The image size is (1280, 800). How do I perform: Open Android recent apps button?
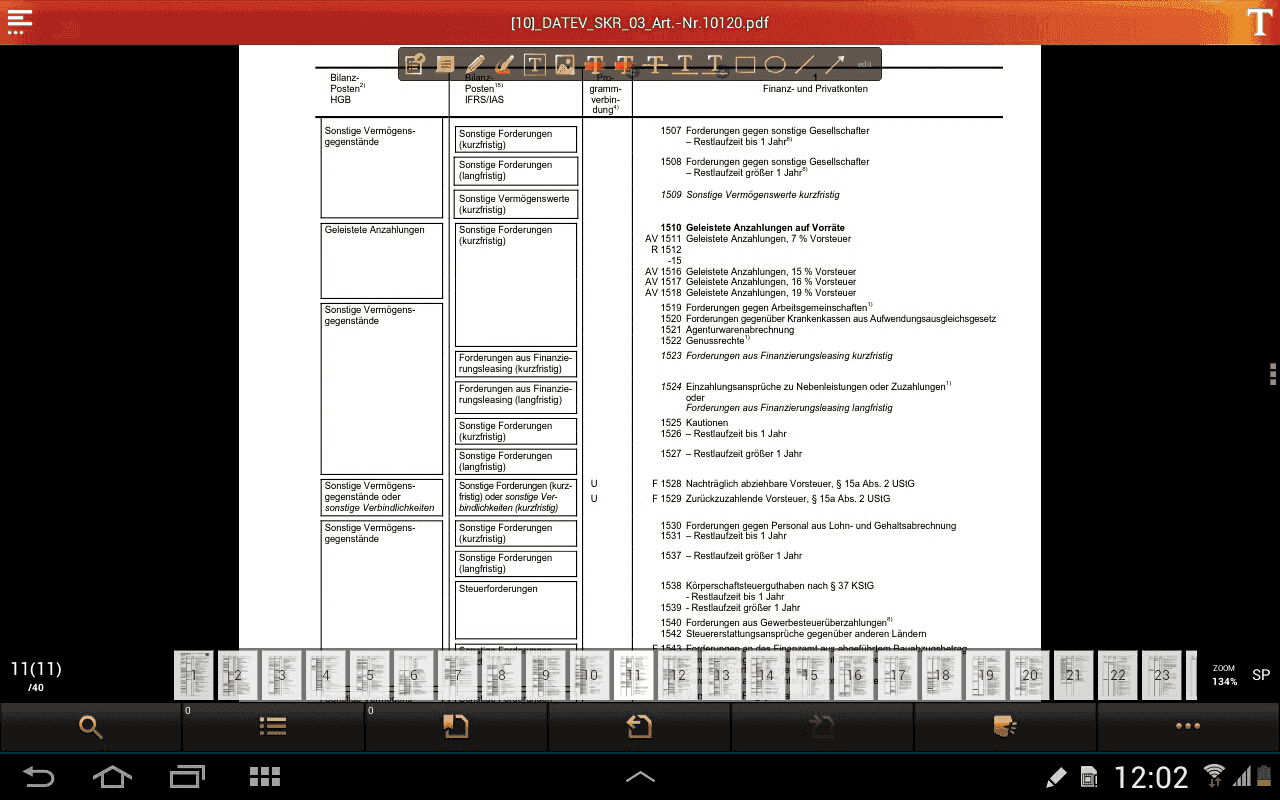[x=187, y=777]
